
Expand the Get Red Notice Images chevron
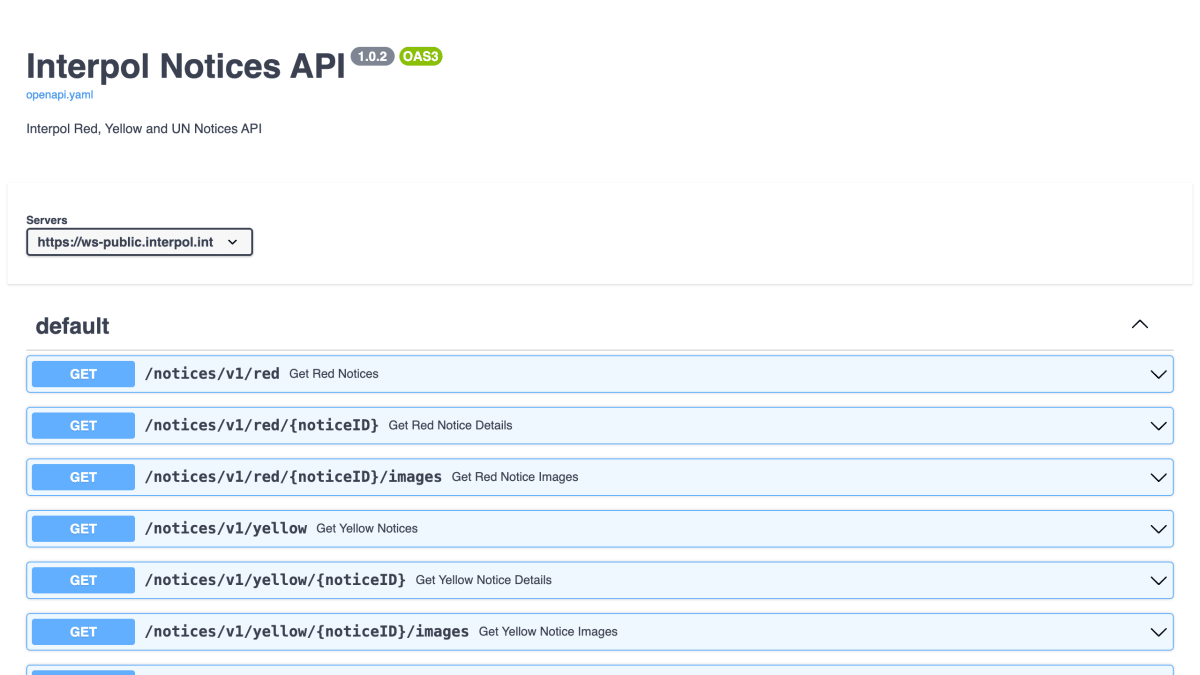[x=1159, y=478]
